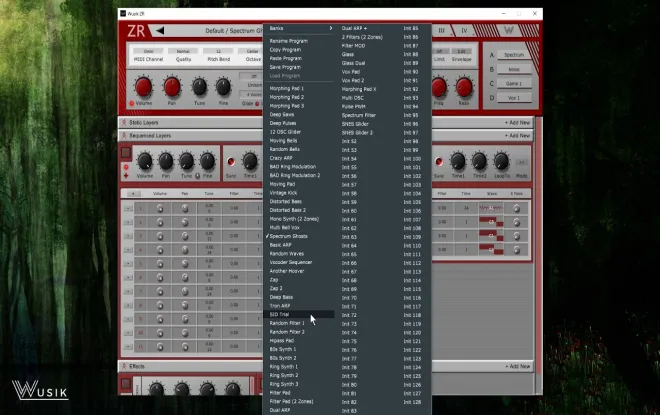Viewport: 660px width, 415px height.
Task: Open the Pitch Bend value selector
Action: 218,51
